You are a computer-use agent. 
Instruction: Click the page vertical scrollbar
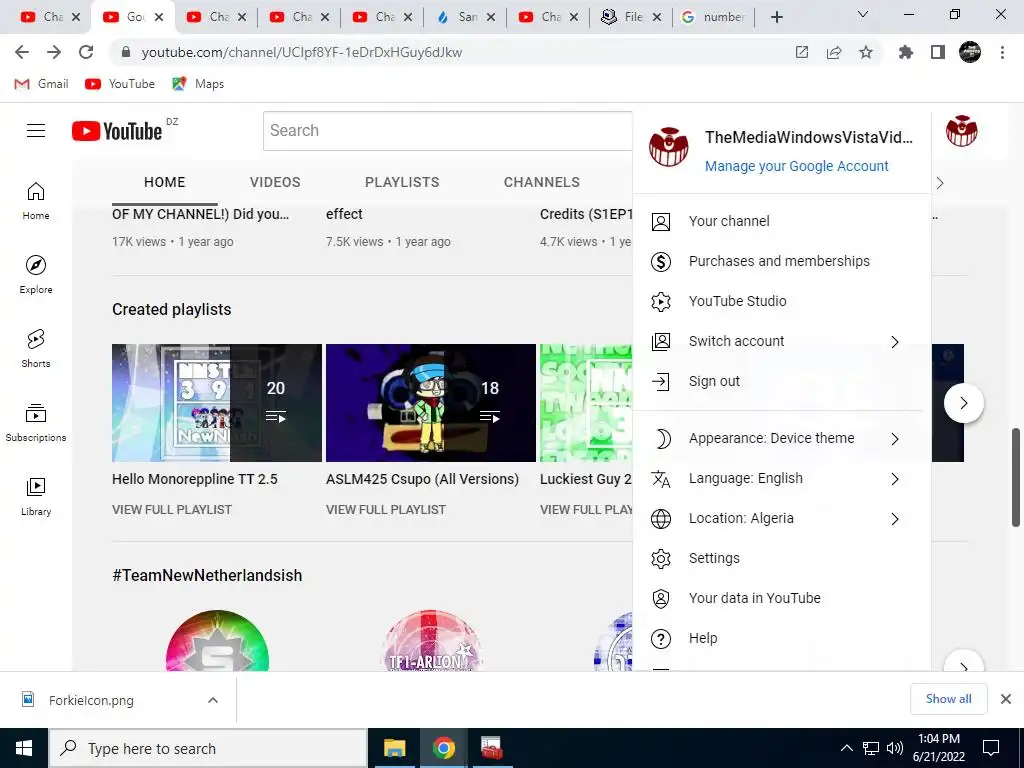tap(1016, 477)
